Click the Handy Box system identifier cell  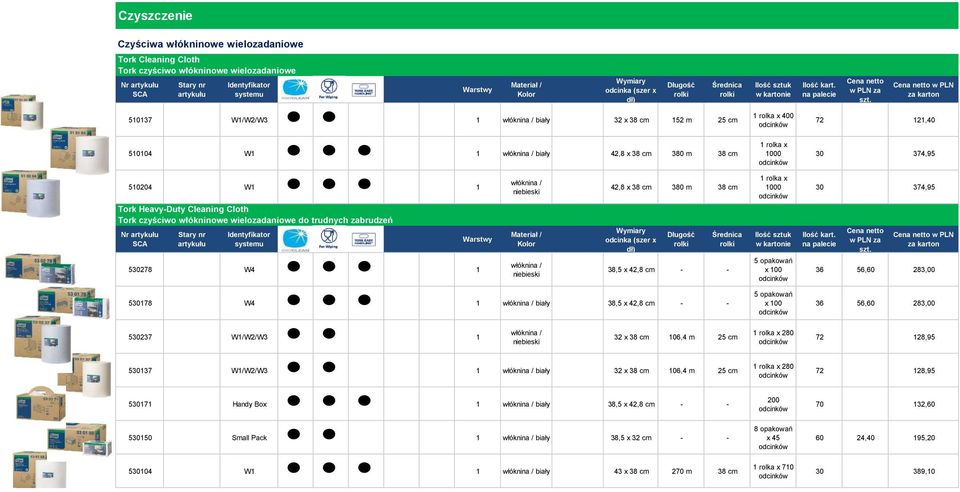[x=249, y=404]
